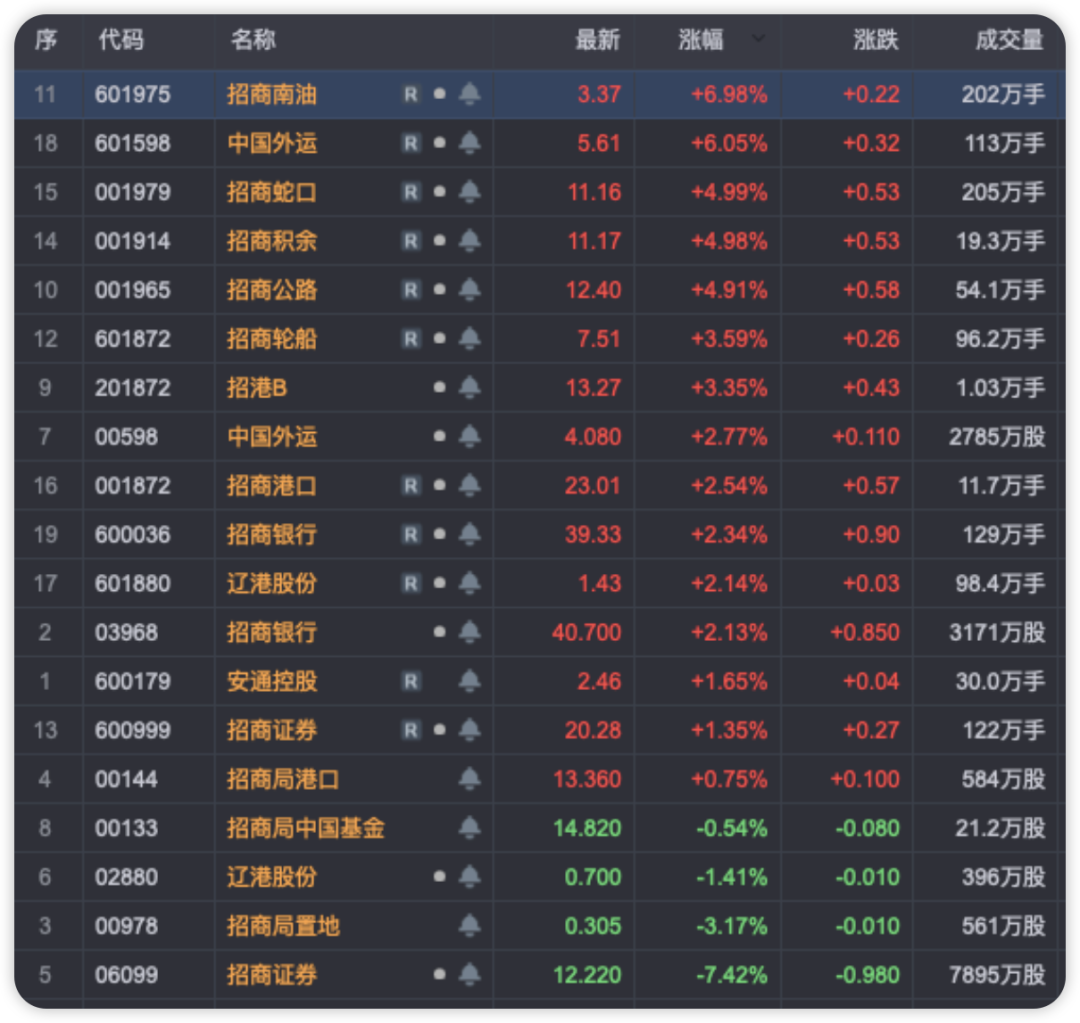Click the alert bell for 招商南油

pyautogui.click(x=469, y=94)
